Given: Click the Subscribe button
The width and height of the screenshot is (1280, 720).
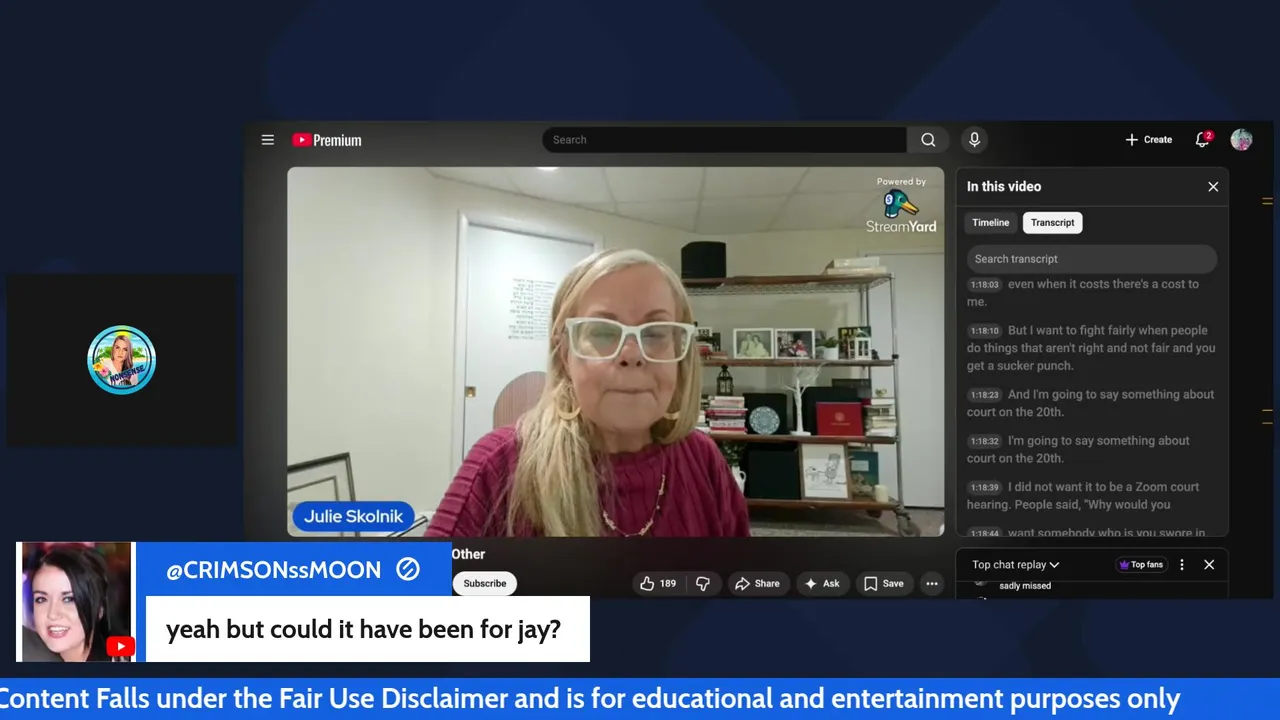Looking at the screenshot, I should [x=485, y=584].
